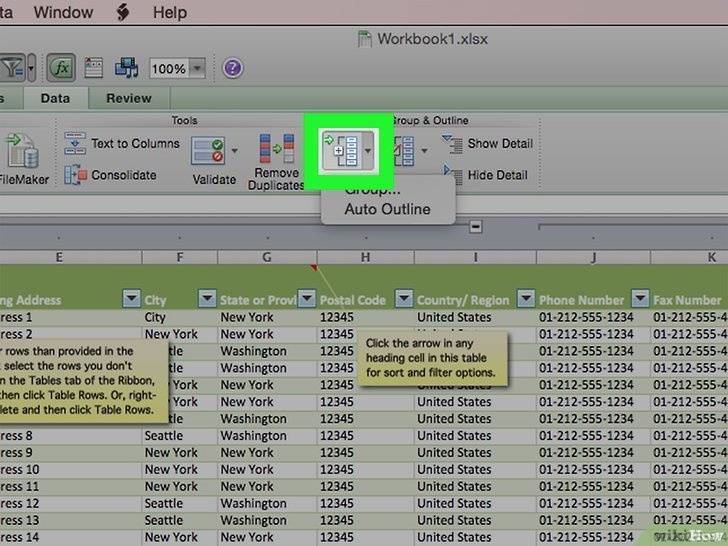Select Auto Outline from the menu
Viewport: 728px width, 546px height.
pos(387,209)
